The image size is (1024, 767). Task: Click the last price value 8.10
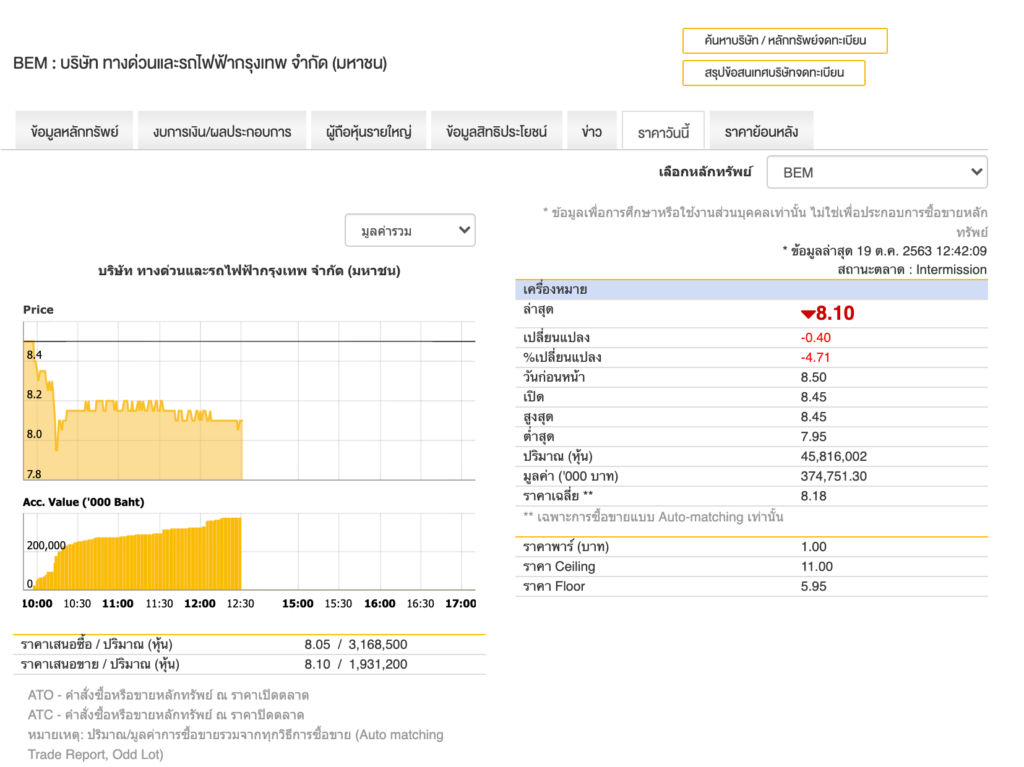click(836, 314)
